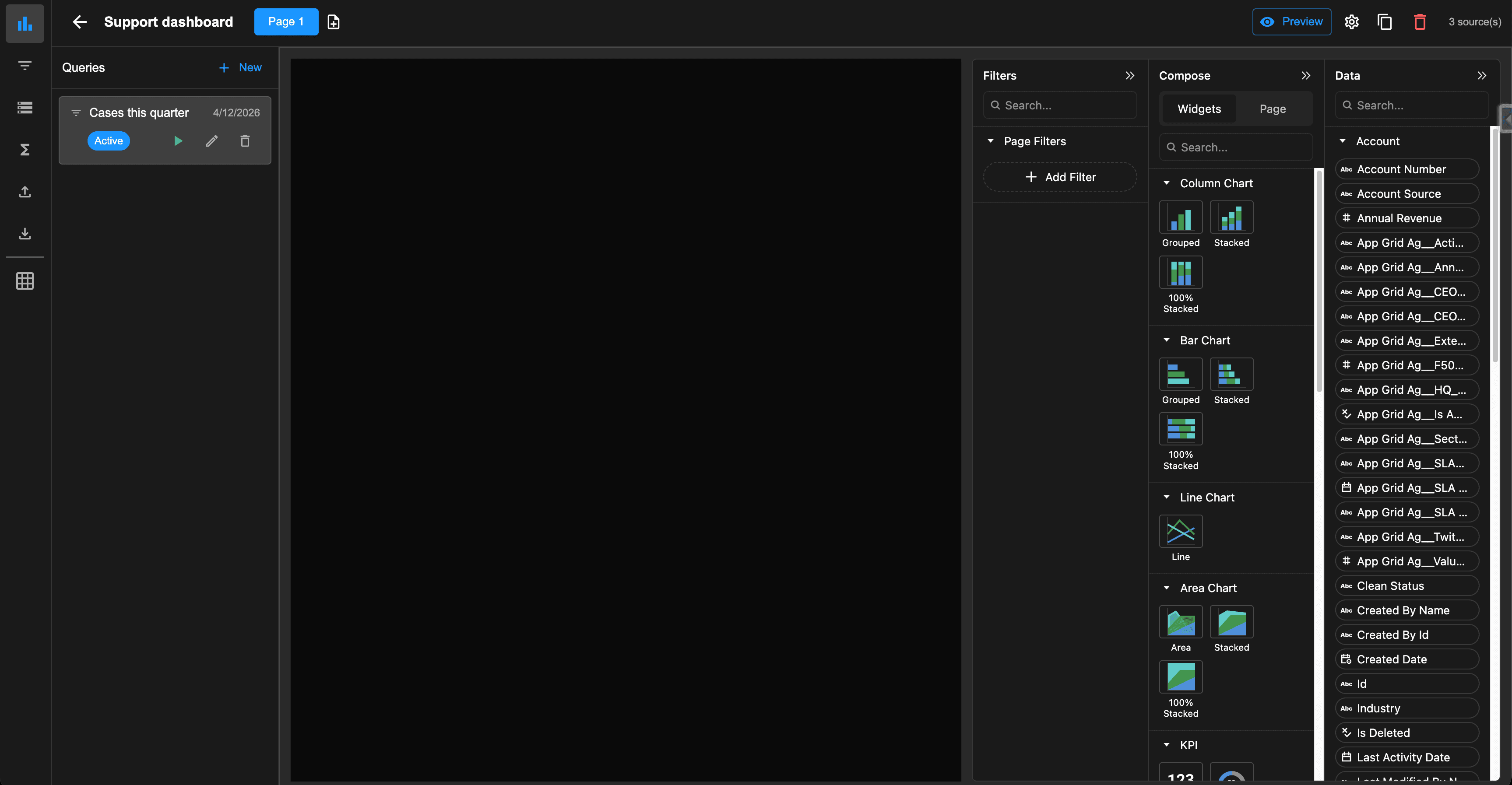Collapse the Filters panel
Image resolution: width=1512 pixels, height=785 pixels.
[x=1130, y=76]
